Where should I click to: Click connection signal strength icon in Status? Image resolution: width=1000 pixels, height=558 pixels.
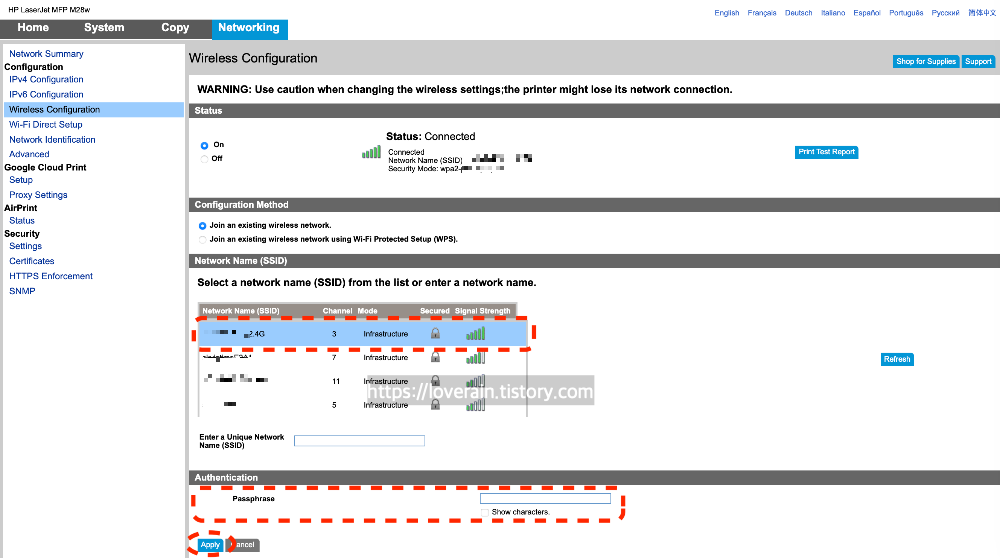coord(371,152)
